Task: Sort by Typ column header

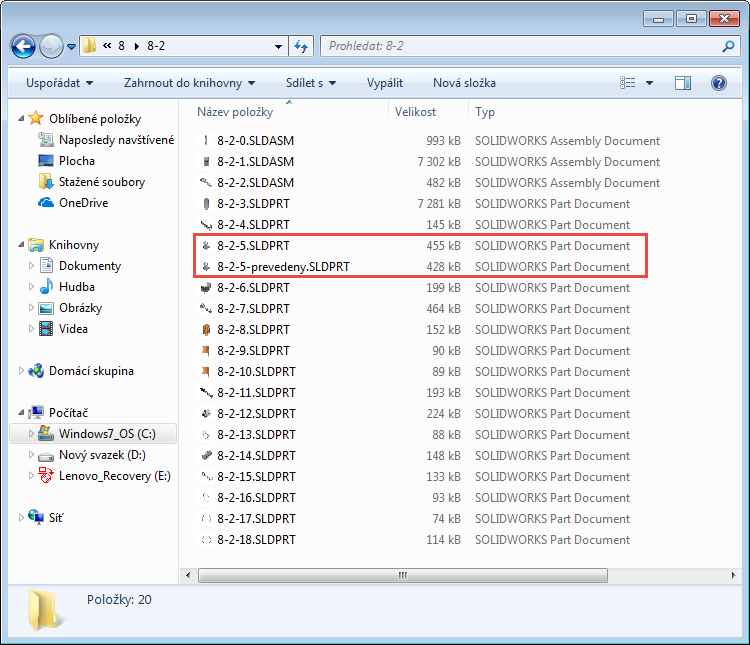Action: coord(485,112)
